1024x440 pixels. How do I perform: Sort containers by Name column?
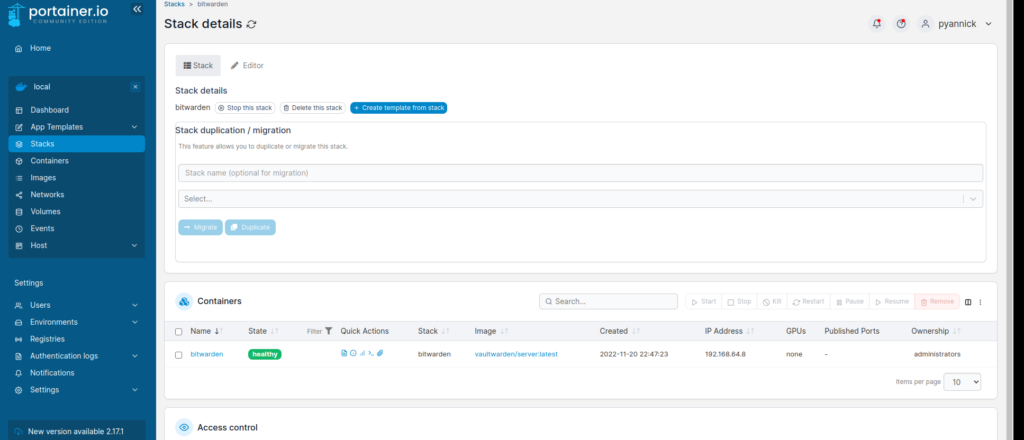[x=206, y=332]
